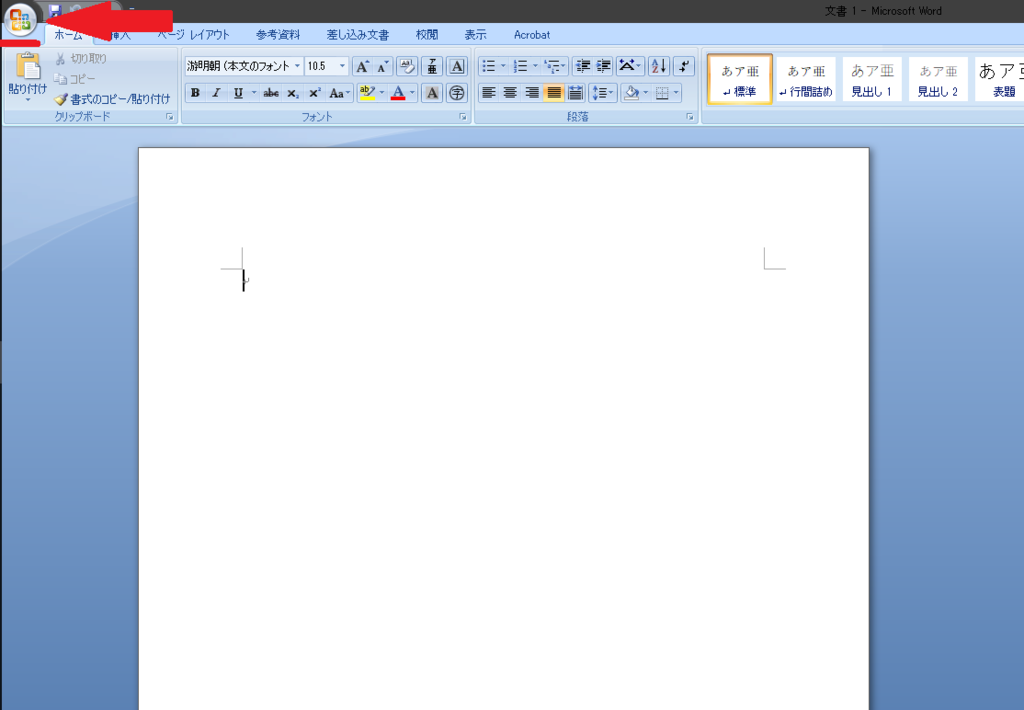This screenshot has height=710, width=1024.
Task: Open the 段落 group dialog launcher
Action: click(x=690, y=117)
